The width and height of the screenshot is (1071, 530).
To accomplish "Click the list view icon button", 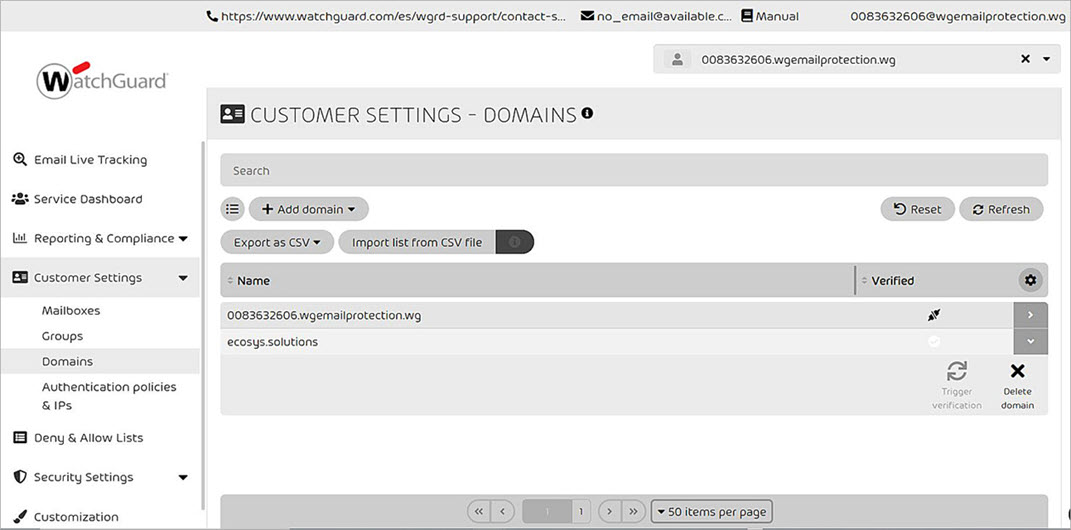I will (232, 209).
